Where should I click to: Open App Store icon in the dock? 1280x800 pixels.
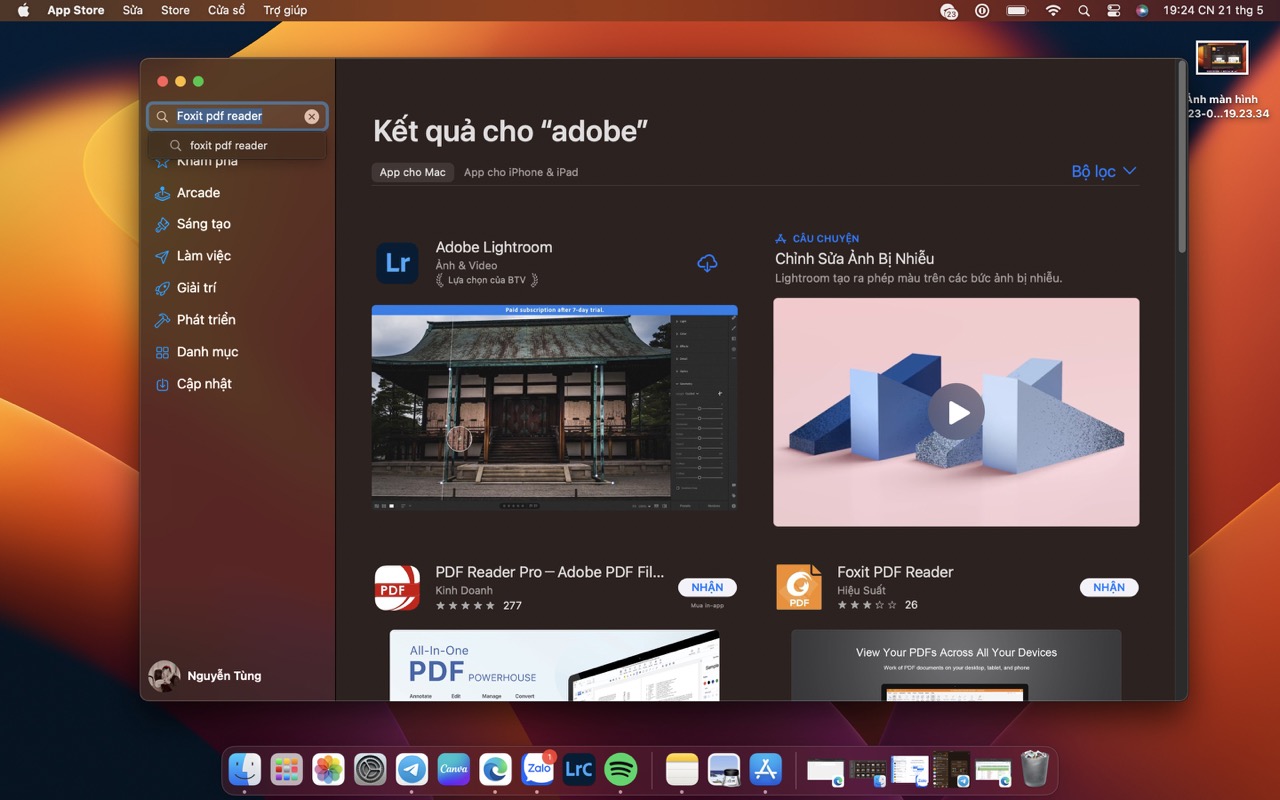click(766, 769)
